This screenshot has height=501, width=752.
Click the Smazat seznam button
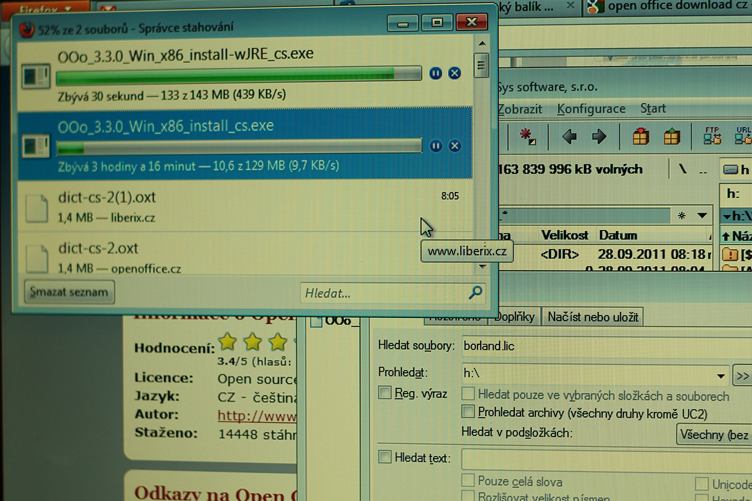pyautogui.click(x=69, y=292)
